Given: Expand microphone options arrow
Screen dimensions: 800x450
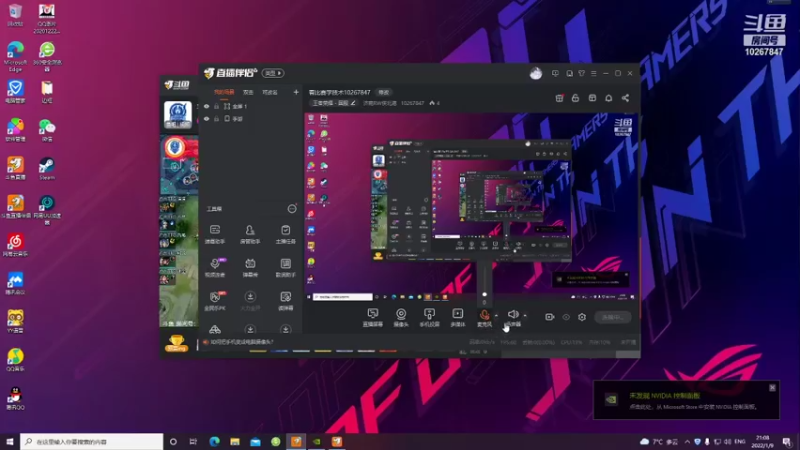Looking at the screenshot, I should [x=496, y=316].
